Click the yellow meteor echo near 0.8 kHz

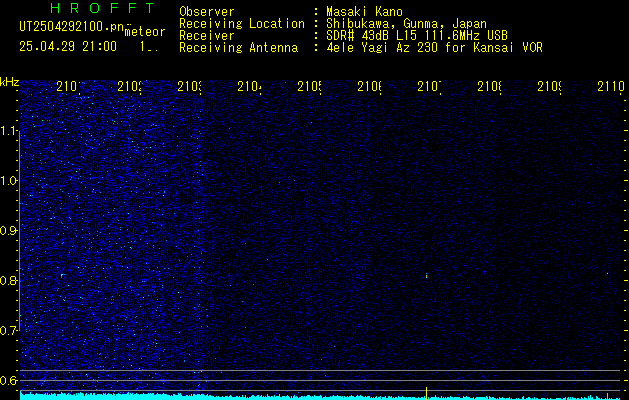click(x=426, y=276)
